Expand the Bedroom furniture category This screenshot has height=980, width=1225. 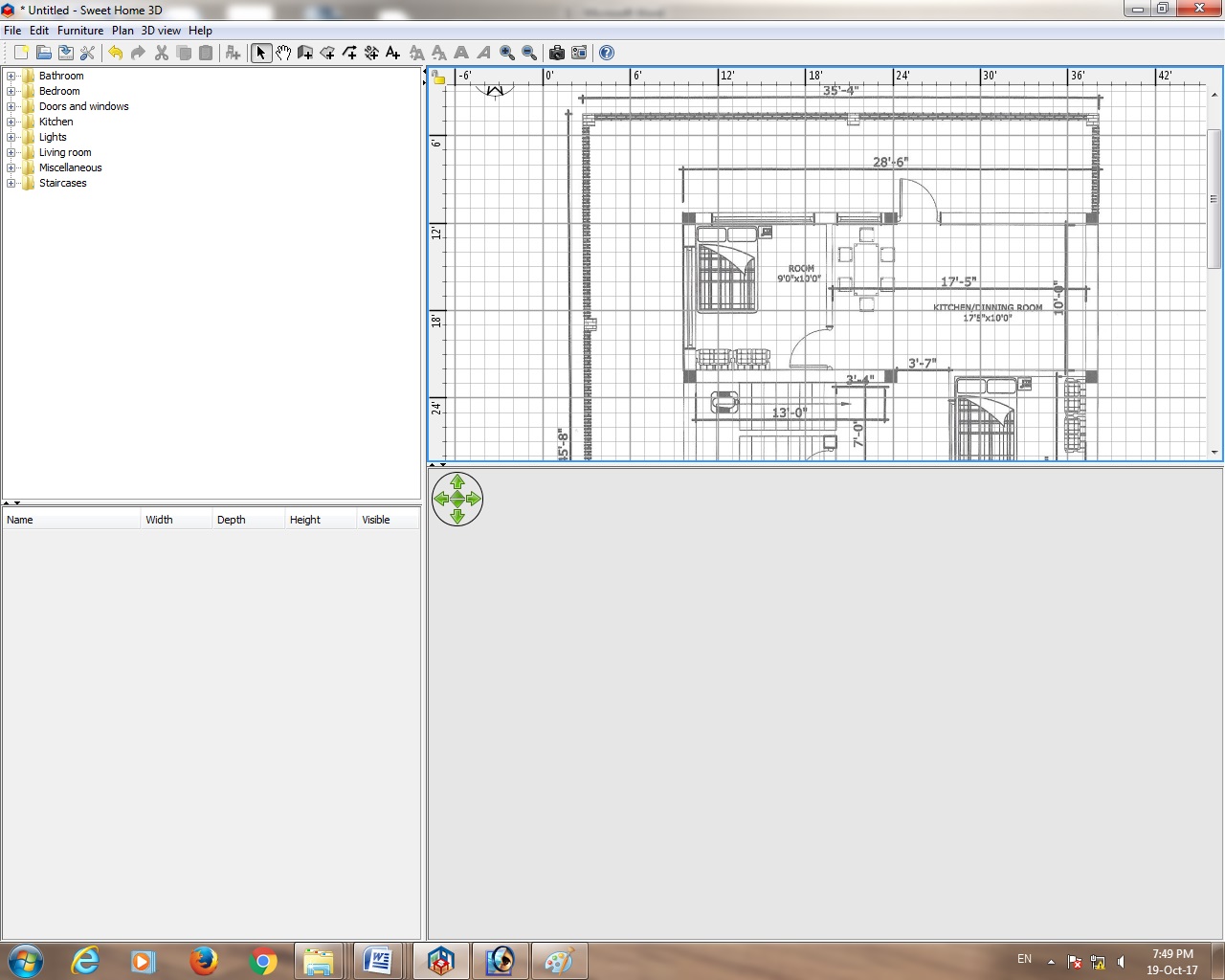point(11,91)
